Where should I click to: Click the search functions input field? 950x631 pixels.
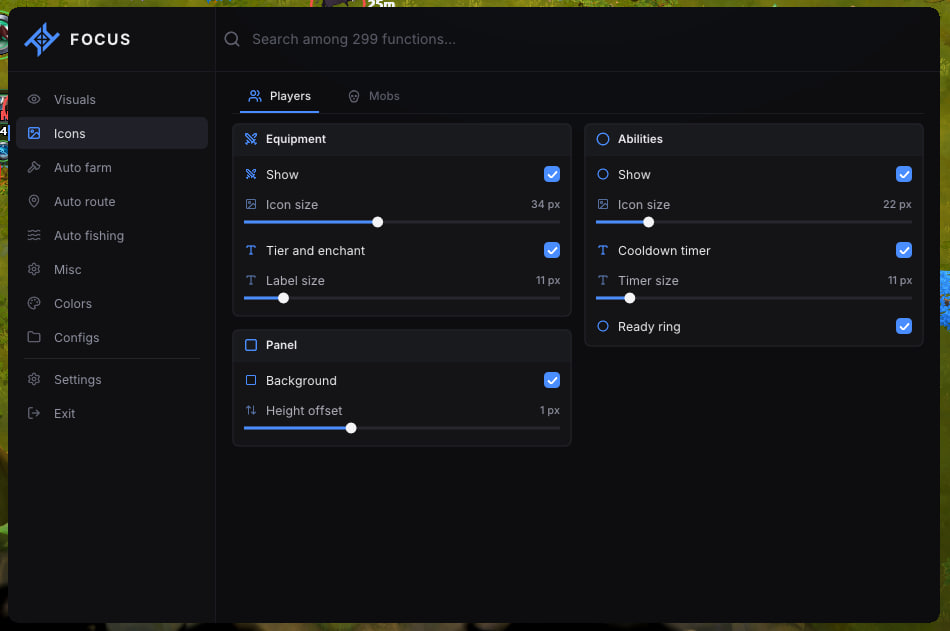coord(576,39)
